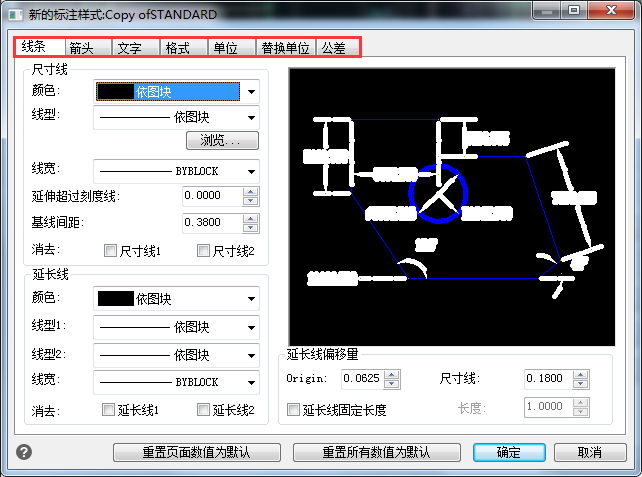The width and height of the screenshot is (642, 477).
Task: Close the dimension style dialog window
Action: click(612, 11)
